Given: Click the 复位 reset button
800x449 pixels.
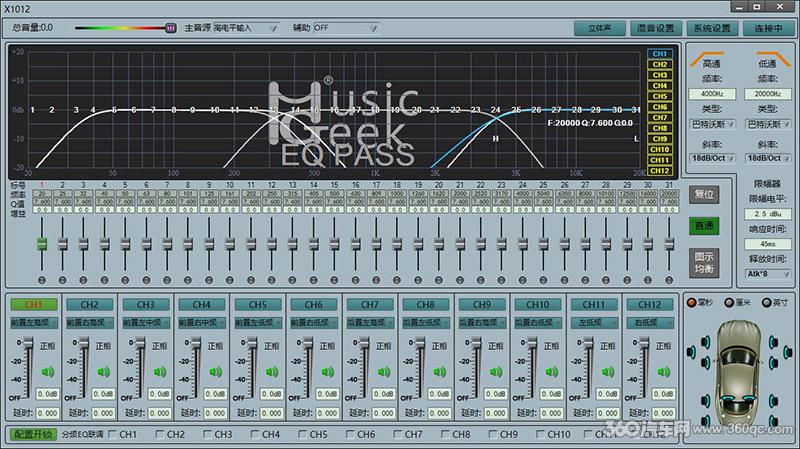Looking at the screenshot, I should coord(704,194).
